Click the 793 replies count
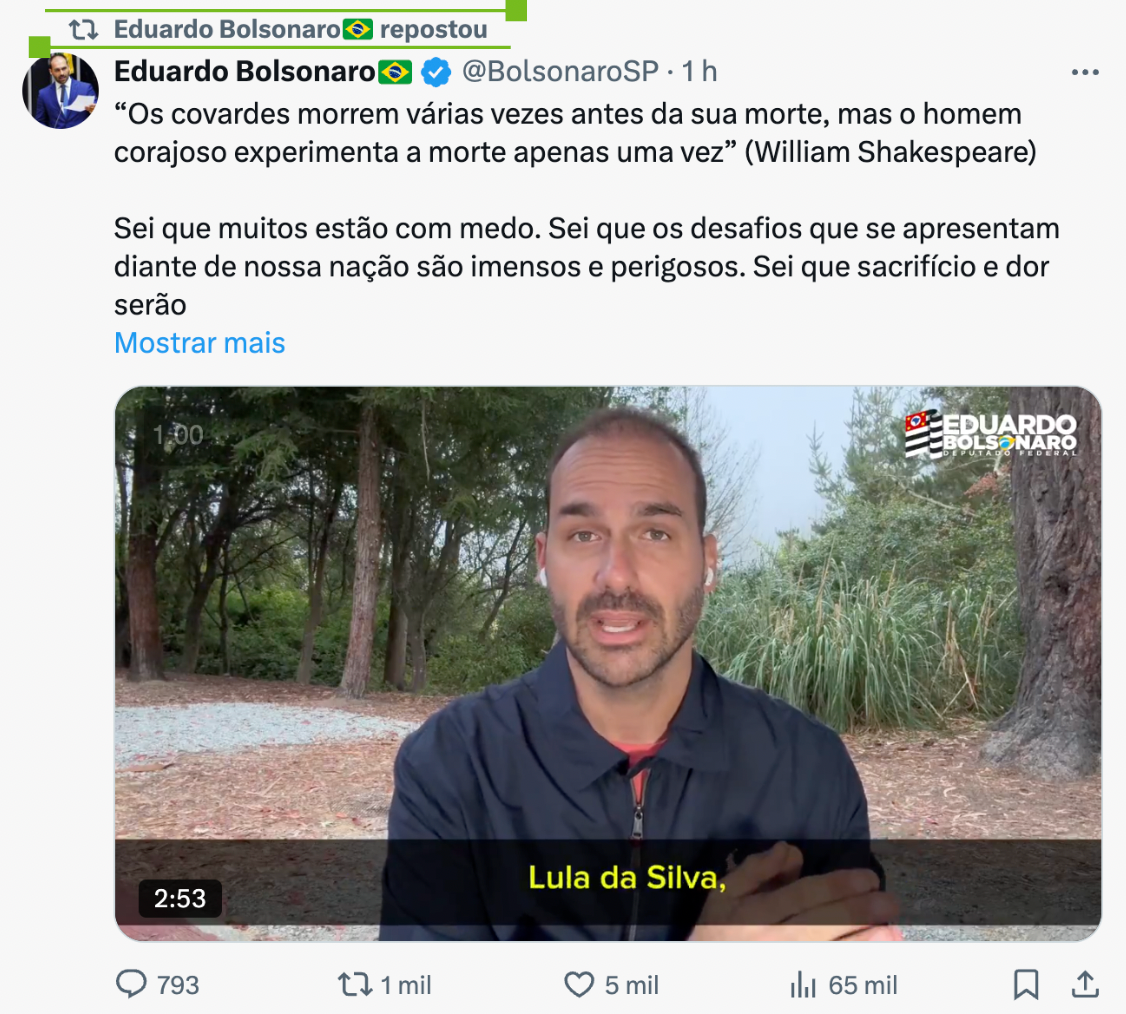This screenshot has height=1014, width=1126. tap(177, 985)
